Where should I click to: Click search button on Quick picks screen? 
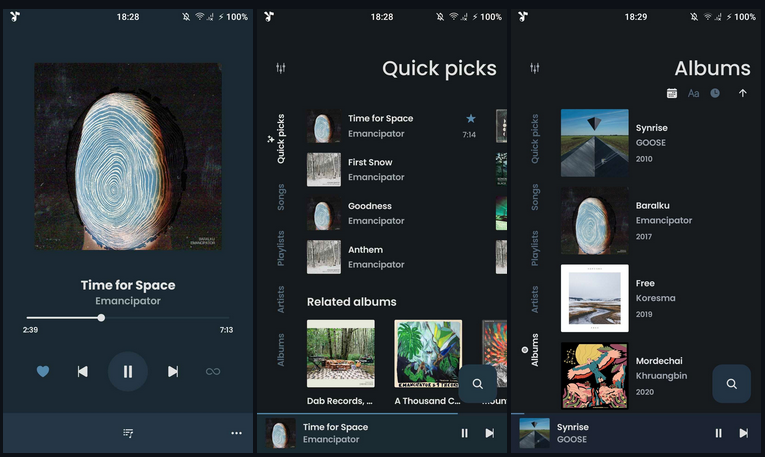coord(478,384)
